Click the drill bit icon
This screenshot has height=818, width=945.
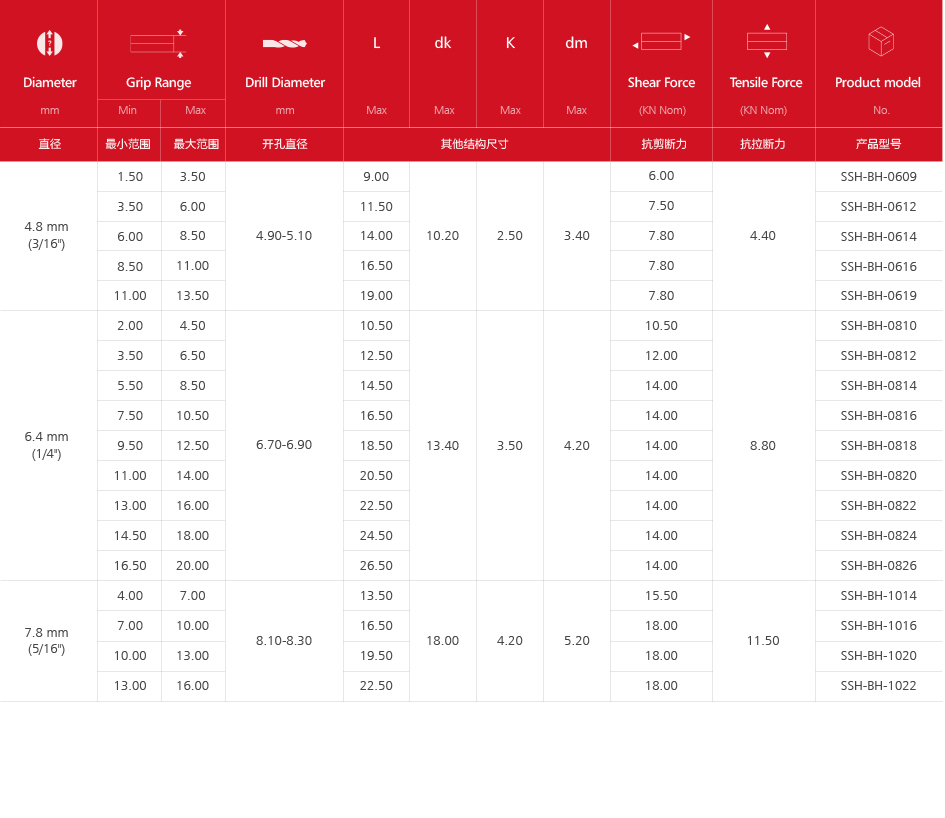(x=284, y=43)
